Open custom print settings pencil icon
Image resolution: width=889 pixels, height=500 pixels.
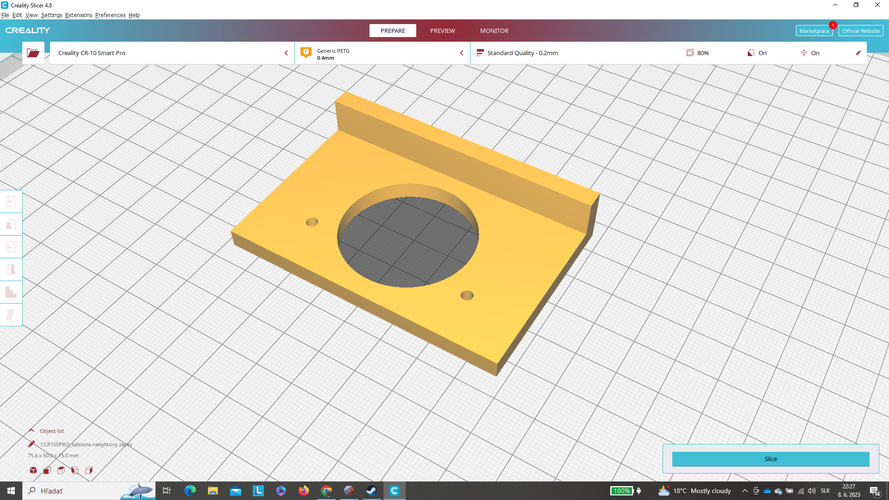tap(858, 53)
